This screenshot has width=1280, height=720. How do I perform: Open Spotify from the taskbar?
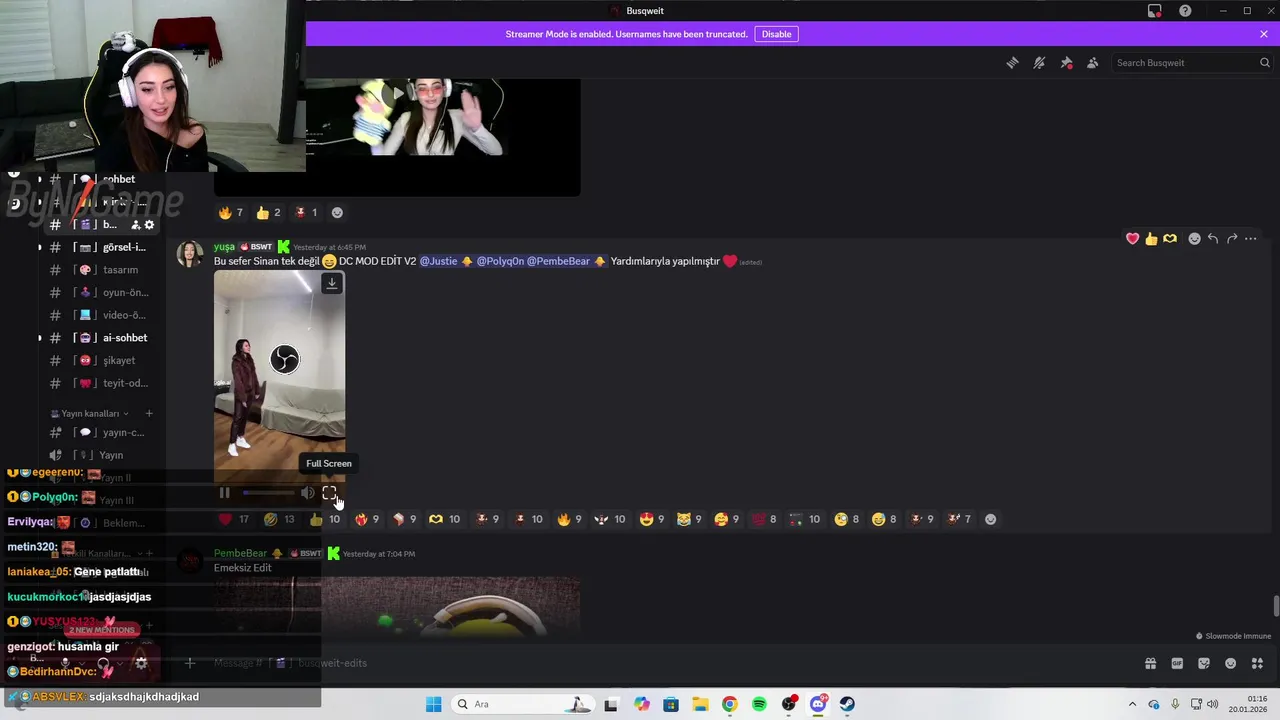point(759,704)
